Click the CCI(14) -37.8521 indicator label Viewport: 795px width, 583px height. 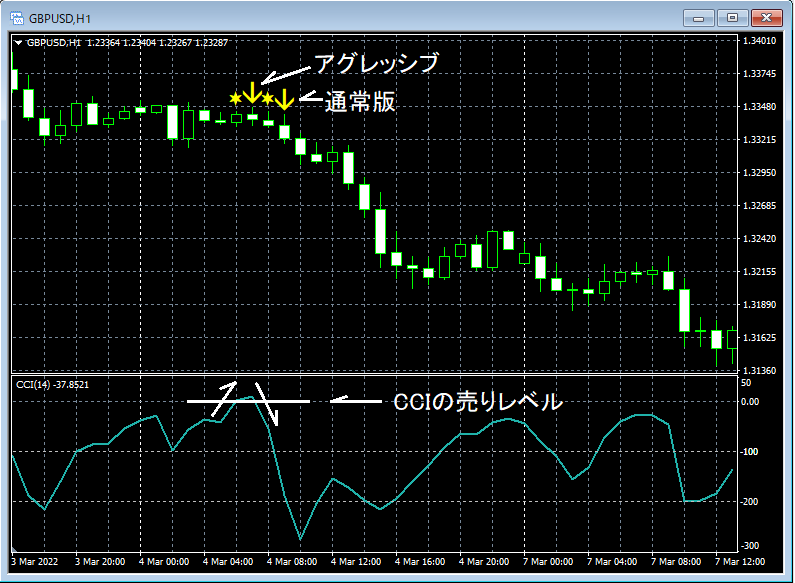(x=52, y=385)
